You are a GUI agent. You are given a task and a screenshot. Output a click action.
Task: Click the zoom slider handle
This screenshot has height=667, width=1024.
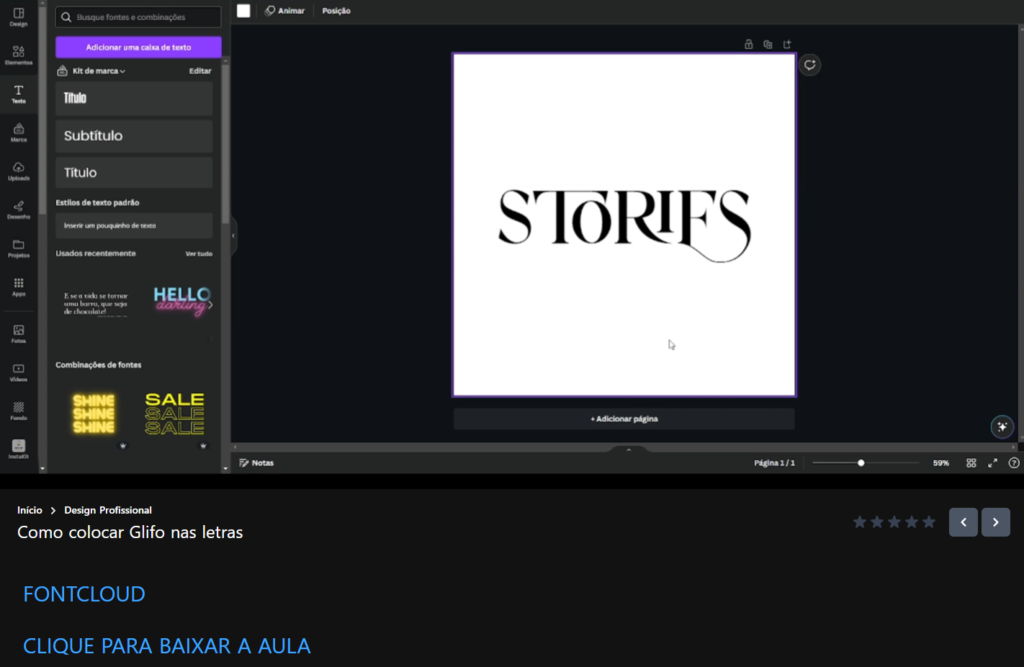point(861,463)
